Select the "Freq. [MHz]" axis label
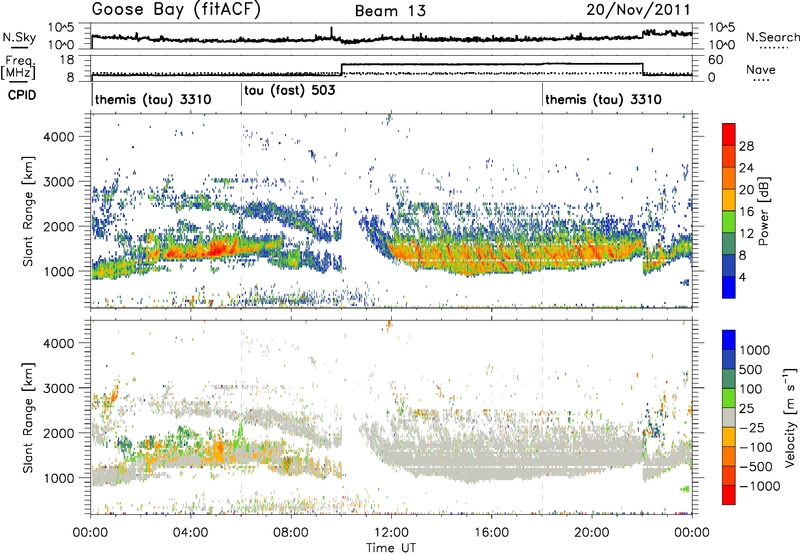The height and width of the screenshot is (554, 800). tap(20, 67)
